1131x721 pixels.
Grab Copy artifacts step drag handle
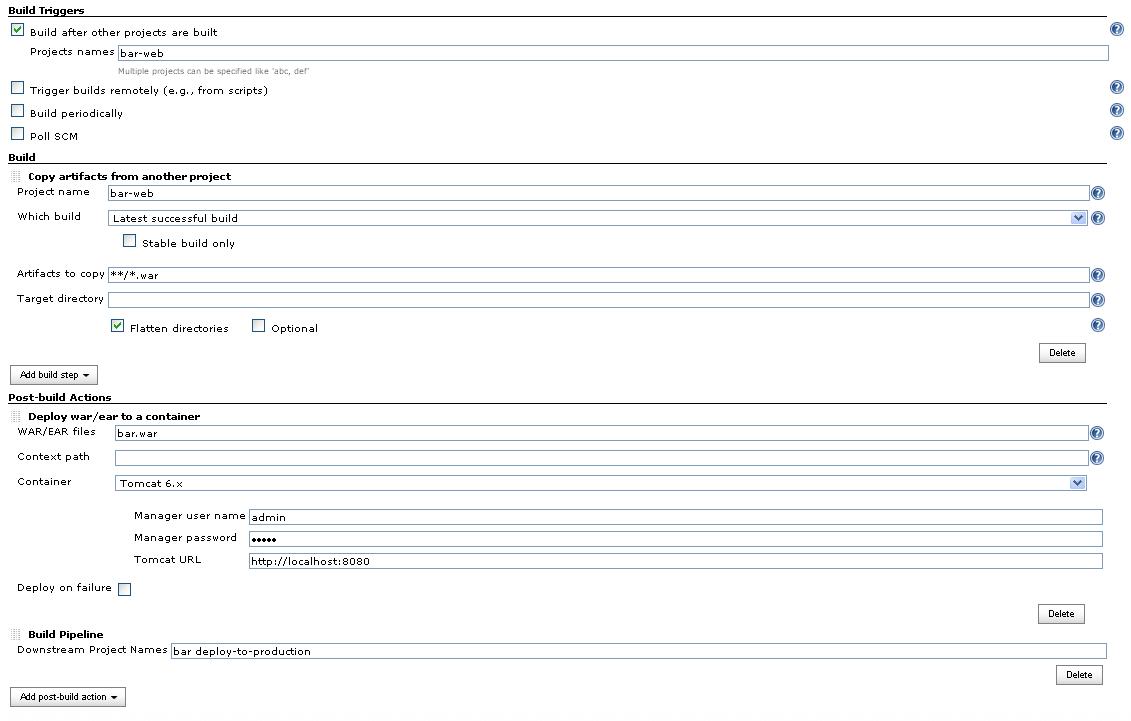[x=16, y=177]
